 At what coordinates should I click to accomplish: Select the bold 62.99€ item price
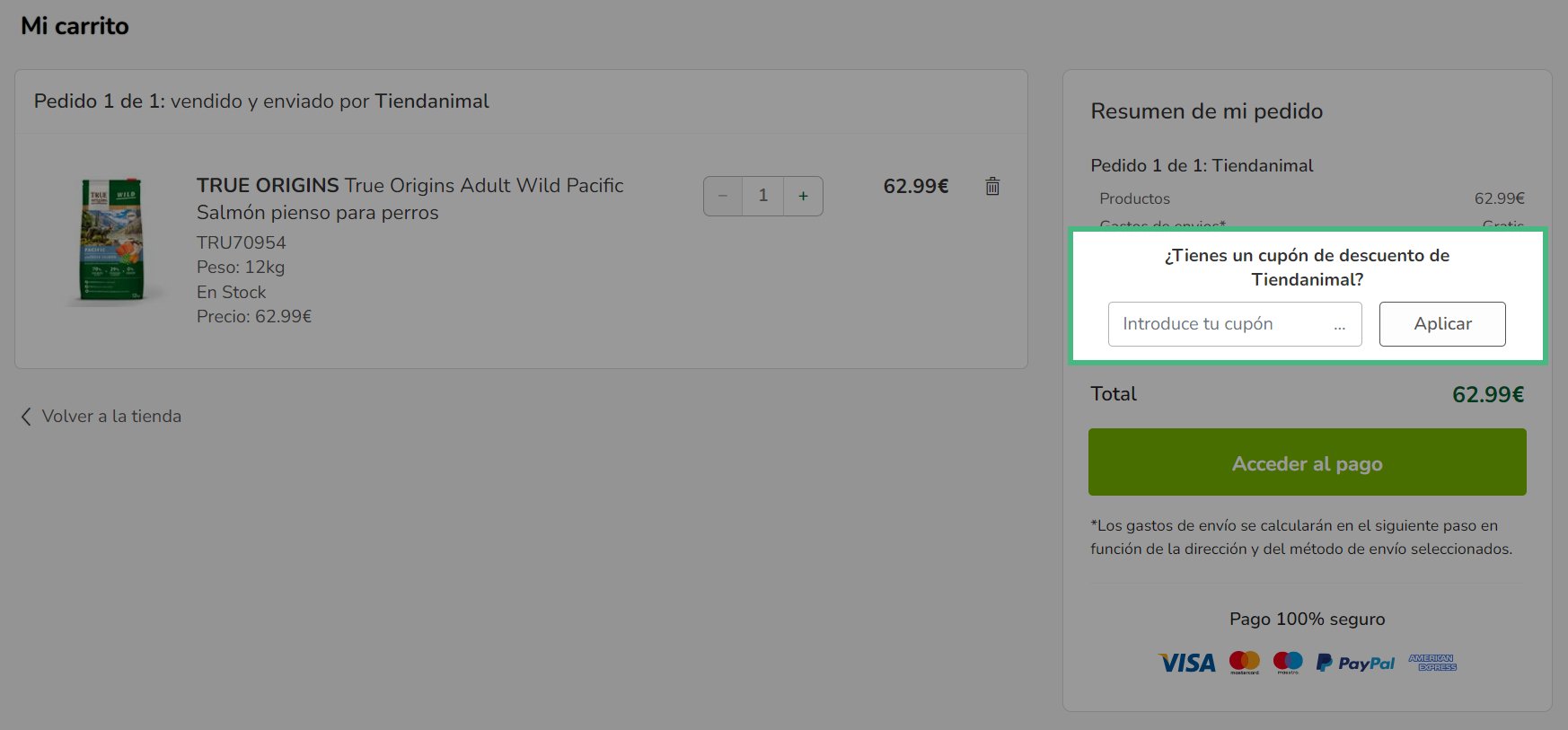point(916,186)
